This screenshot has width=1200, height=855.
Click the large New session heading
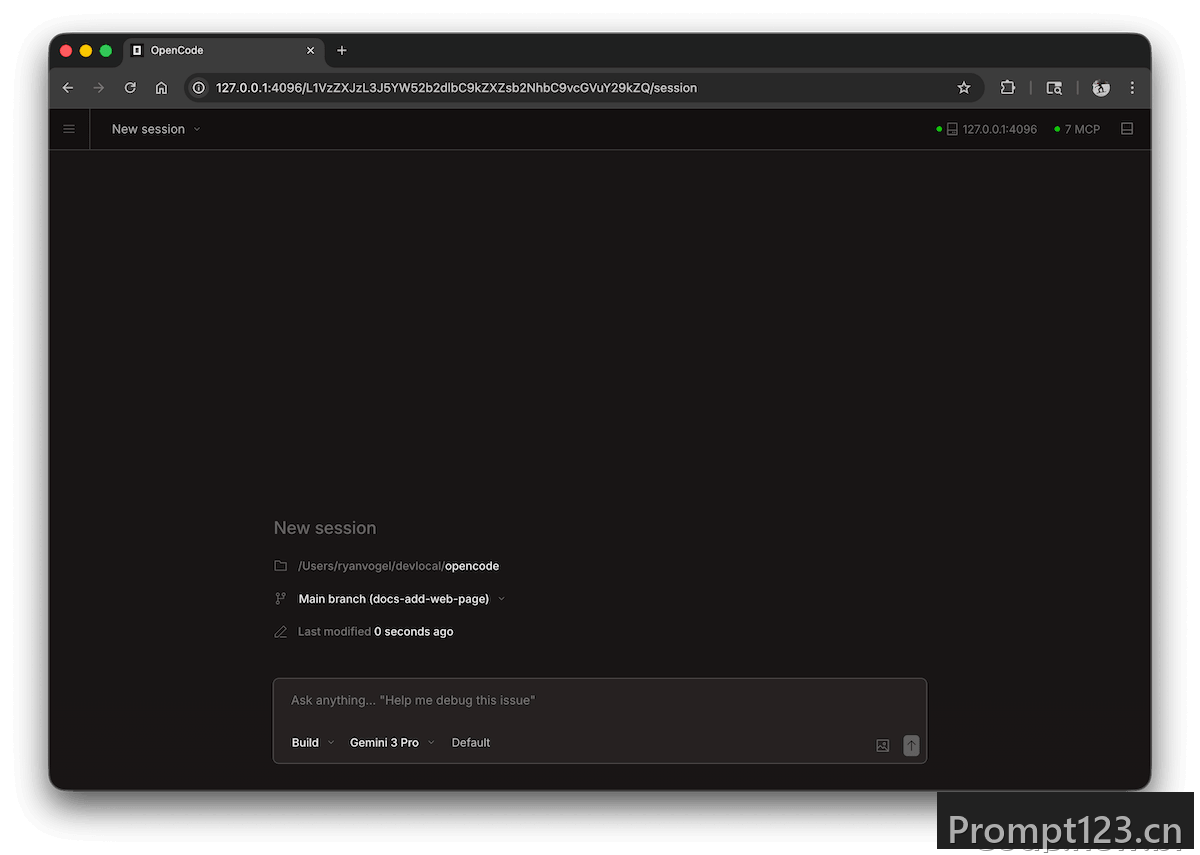click(x=325, y=528)
